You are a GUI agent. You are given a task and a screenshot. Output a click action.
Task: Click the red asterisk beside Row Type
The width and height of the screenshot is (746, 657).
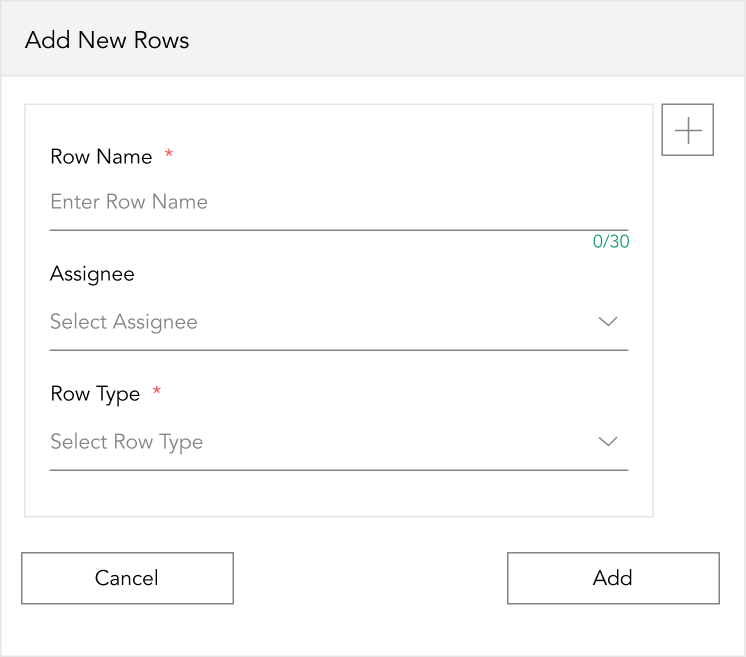(x=157, y=391)
